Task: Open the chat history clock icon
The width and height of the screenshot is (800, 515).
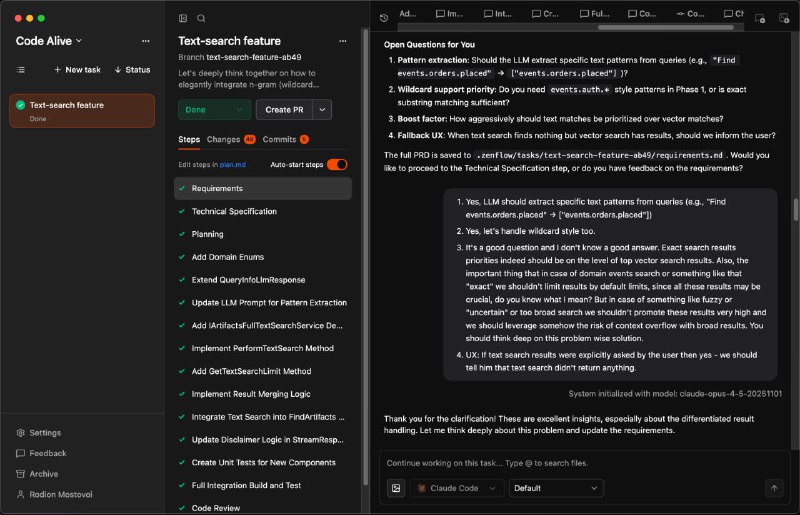Action: tap(385, 16)
